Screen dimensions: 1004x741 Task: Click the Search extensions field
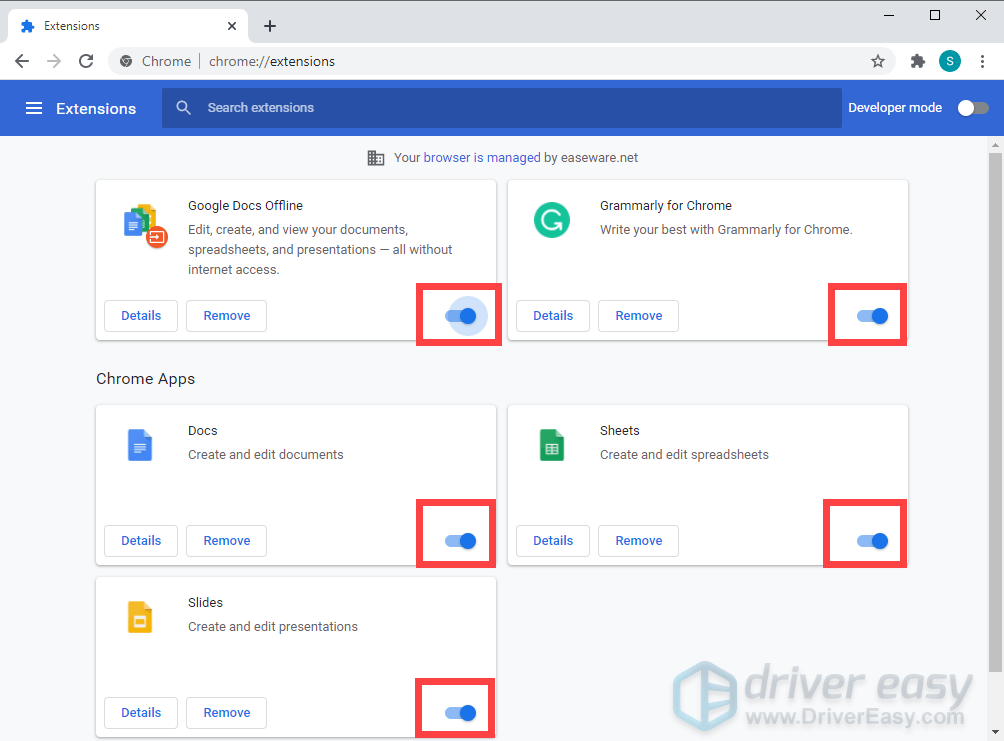click(x=500, y=108)
